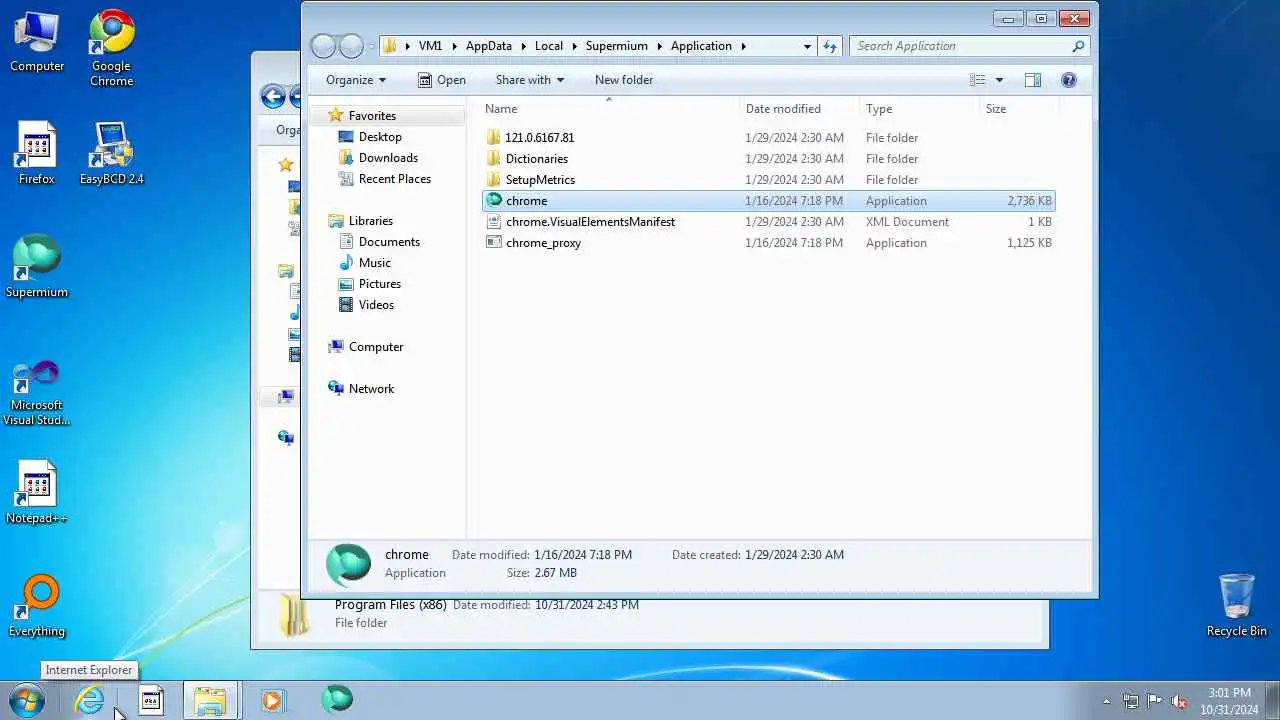Select chrome.VisualElementsManifest file

590,222
